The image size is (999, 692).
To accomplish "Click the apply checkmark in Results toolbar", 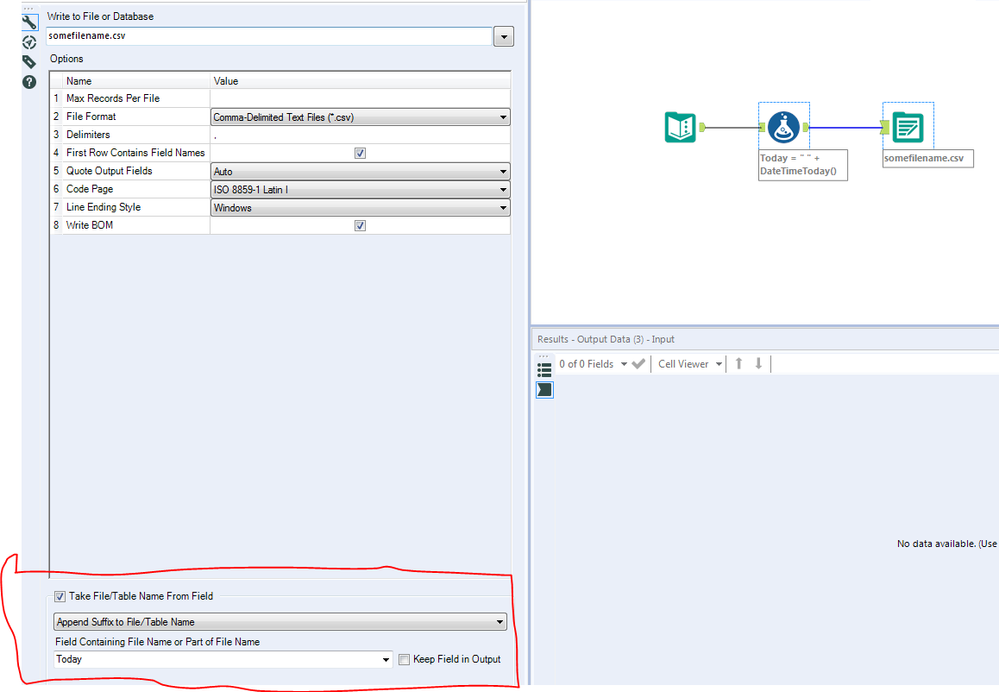I will tap(638, 364).
